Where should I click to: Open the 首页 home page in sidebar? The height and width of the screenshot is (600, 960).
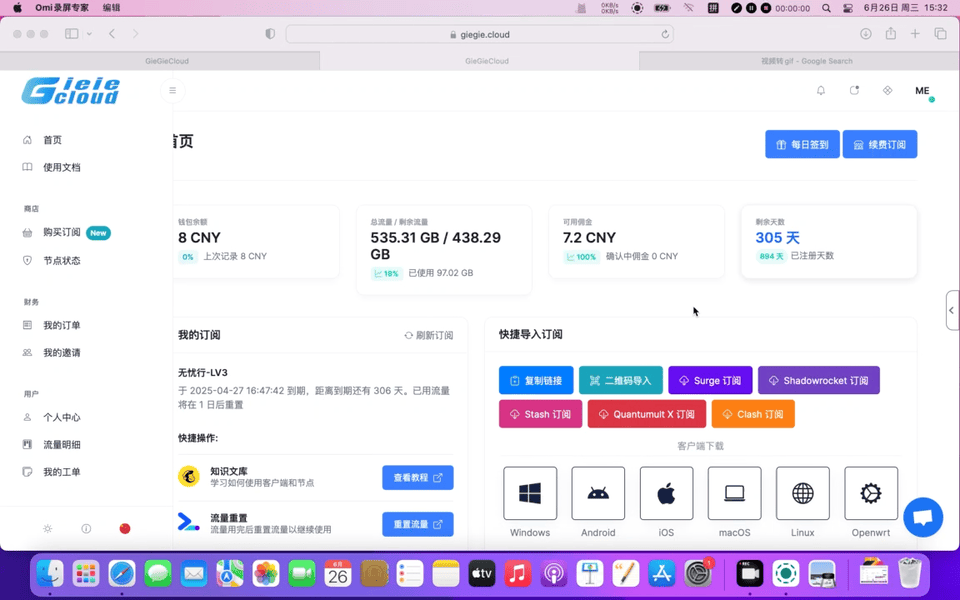[x=52, y=140]
